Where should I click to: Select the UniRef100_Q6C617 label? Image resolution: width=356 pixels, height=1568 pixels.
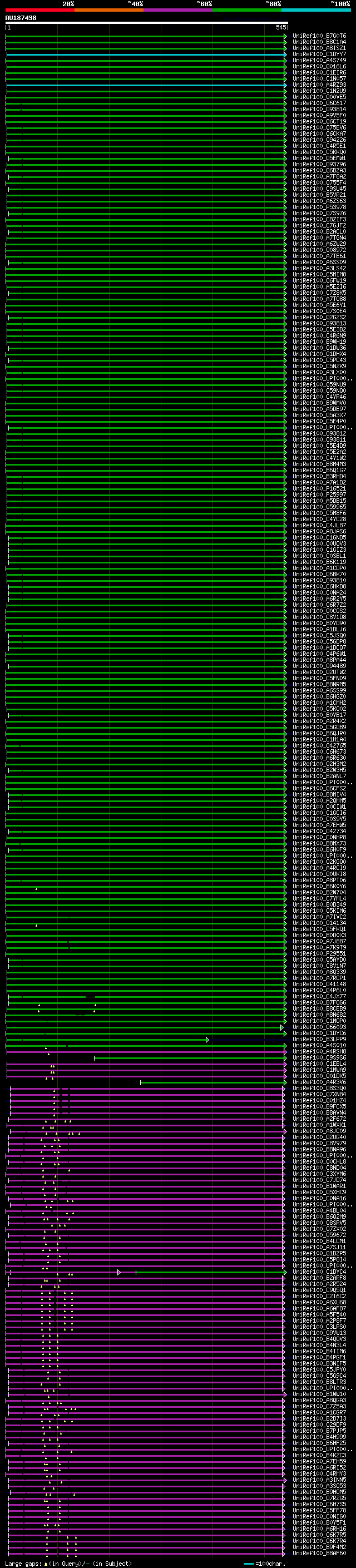319,103
